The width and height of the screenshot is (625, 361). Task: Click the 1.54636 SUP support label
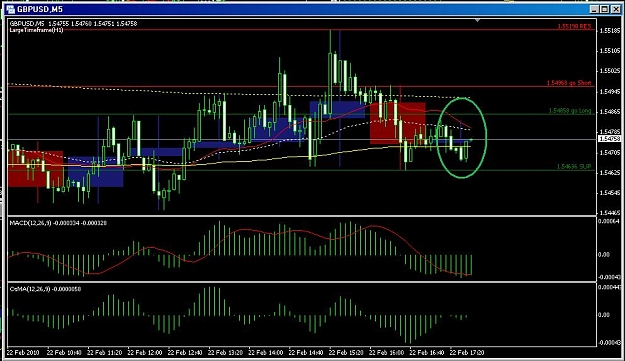click(x=574, y=167)
